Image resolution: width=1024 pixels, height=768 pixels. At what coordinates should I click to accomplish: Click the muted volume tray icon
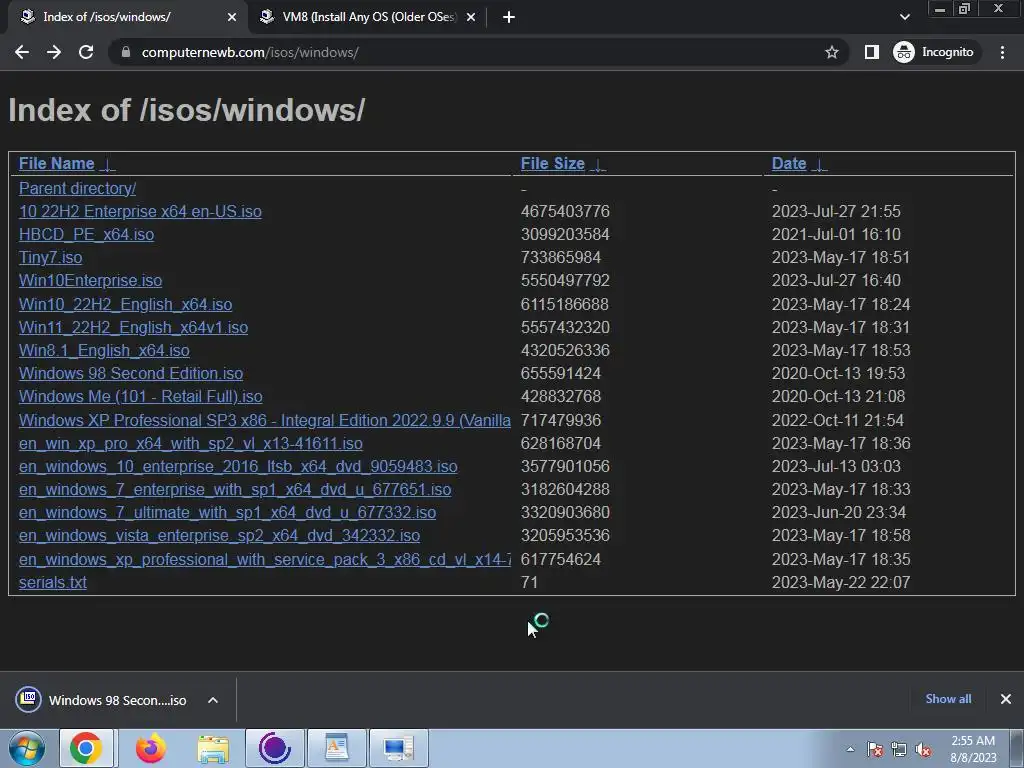(x=923, y=750)
